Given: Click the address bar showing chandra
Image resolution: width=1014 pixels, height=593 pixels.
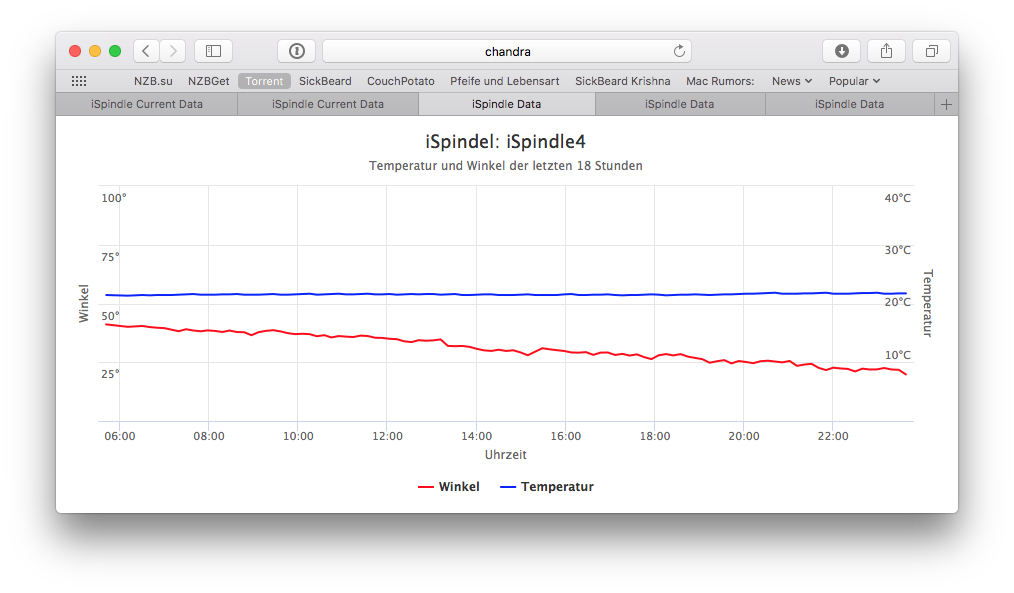Looking at the screenshot, I should 507,51.
